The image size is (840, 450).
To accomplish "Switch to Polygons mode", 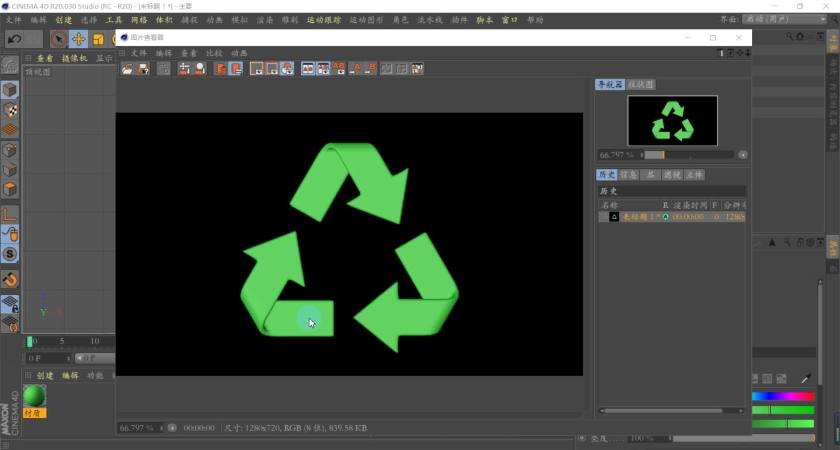I will coord(10,190).
